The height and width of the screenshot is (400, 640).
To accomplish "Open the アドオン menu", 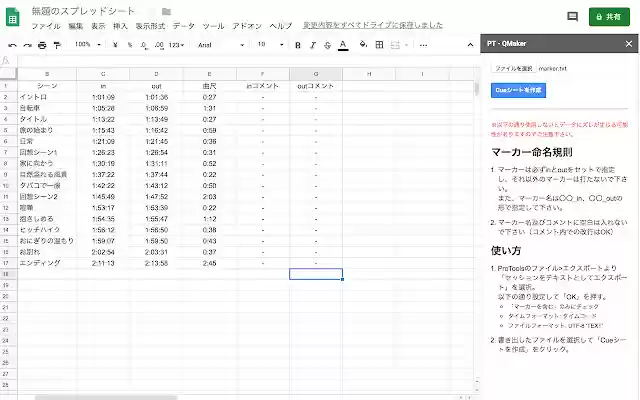I will pos(247,26).
